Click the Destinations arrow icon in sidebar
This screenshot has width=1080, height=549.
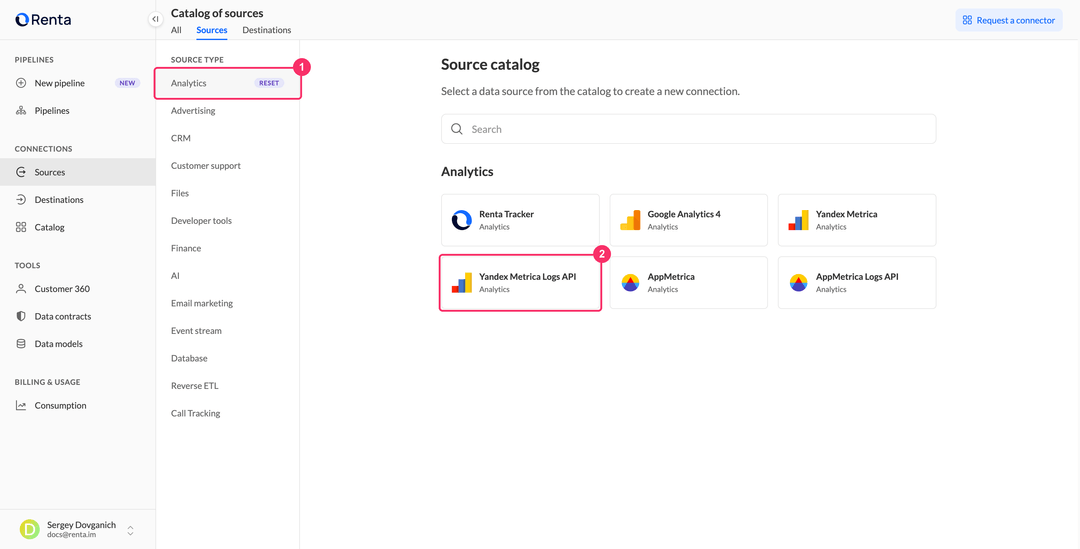point(21,200)
